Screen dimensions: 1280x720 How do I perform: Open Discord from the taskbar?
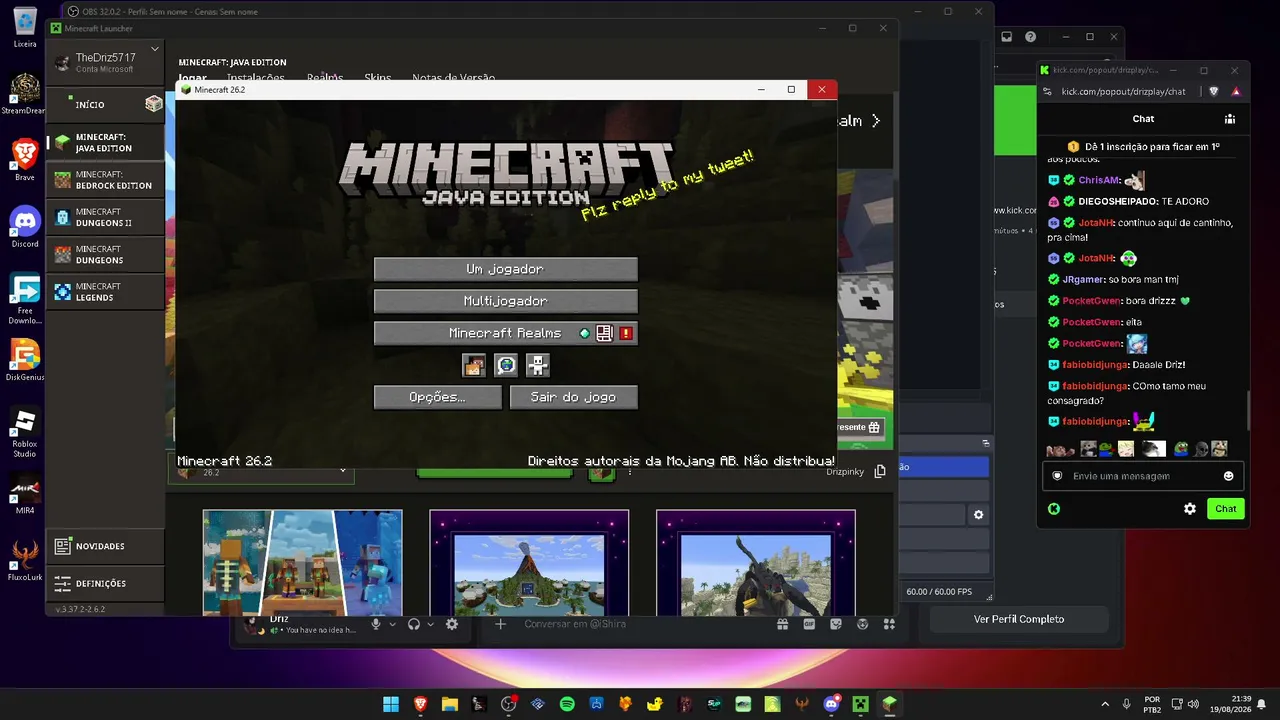pyautogui.click(x=831, y=704)
